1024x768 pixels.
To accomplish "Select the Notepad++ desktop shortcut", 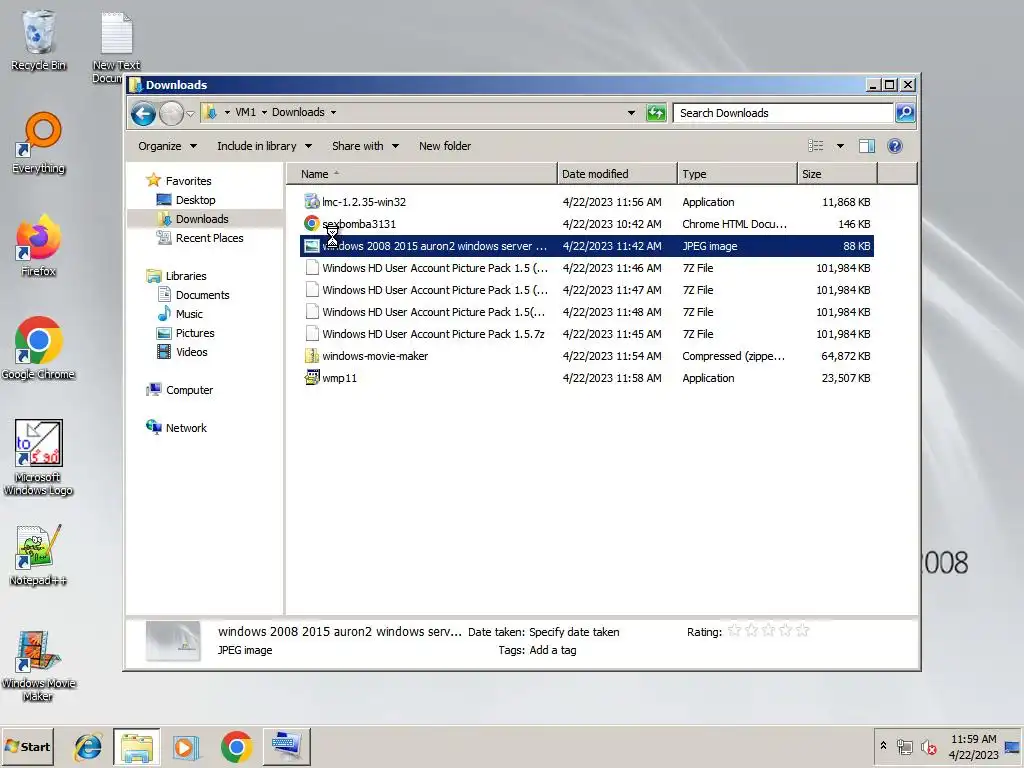I will [x=38, y=555].
